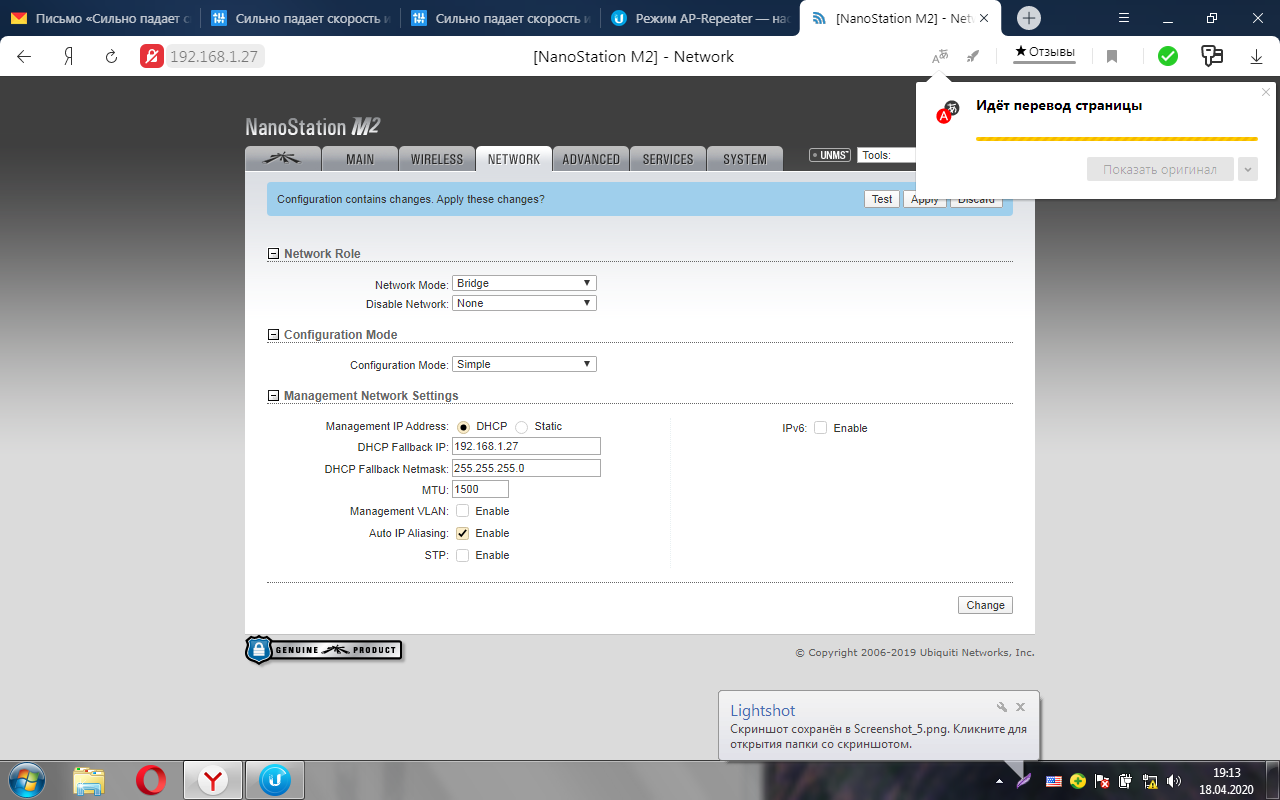This screenshot has width=1280, height=800.
Task: Click the Genuine Product badge
Action: [x=324, y=650]
